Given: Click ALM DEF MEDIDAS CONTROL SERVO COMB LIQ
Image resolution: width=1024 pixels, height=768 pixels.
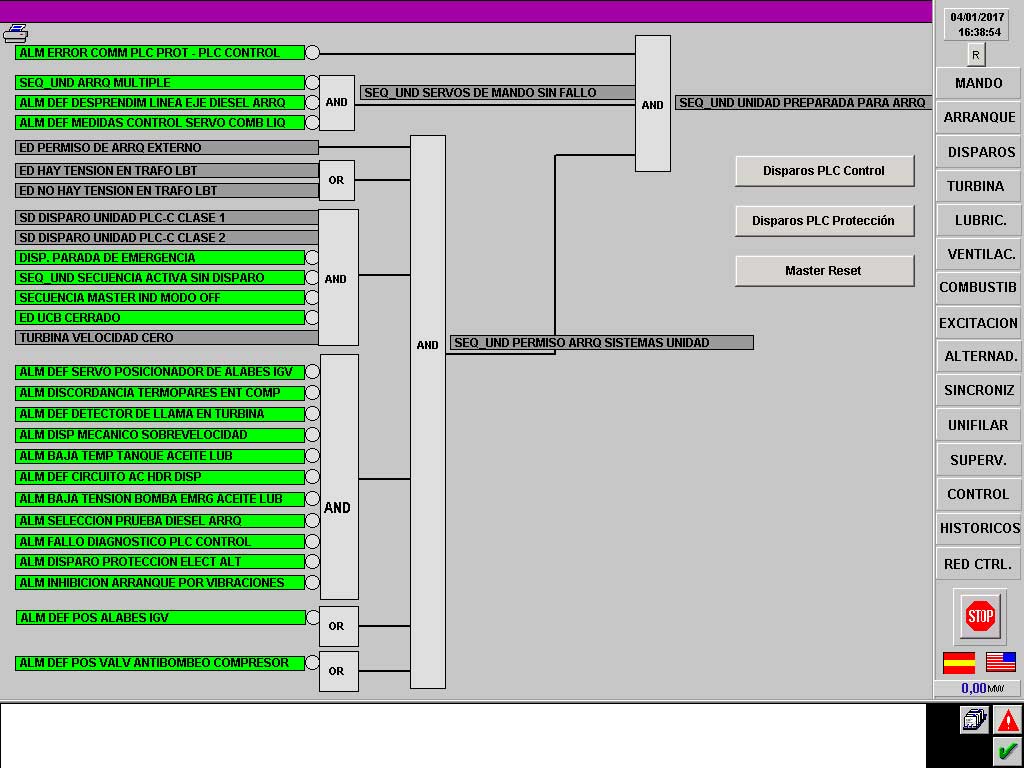Looking at the screenshot, I should [x=160, y=123].
